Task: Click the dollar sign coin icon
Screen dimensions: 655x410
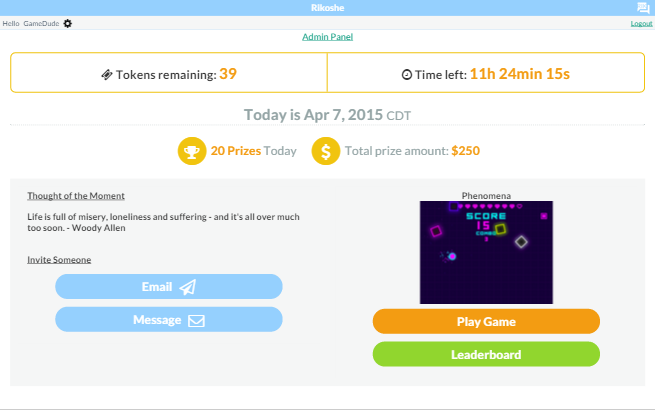Action: click(x=325, y=151)
